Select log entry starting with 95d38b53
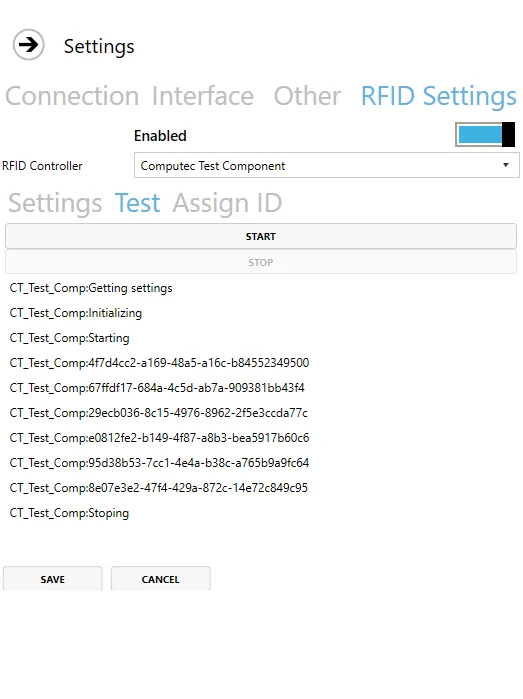 click(x=159, y=463)
